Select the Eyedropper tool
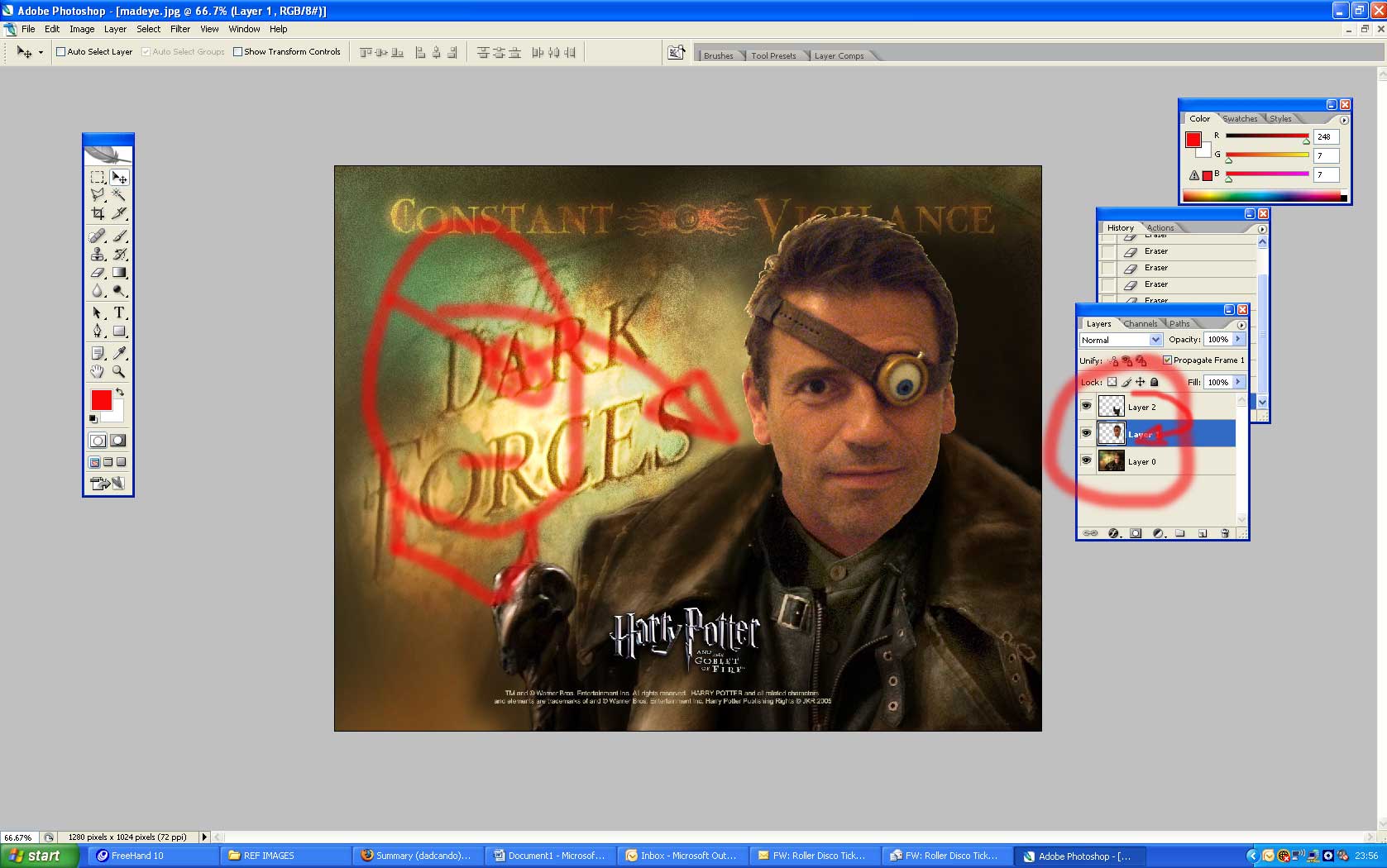This screenshot has width=1387, height=868. (x=119, y=353)
